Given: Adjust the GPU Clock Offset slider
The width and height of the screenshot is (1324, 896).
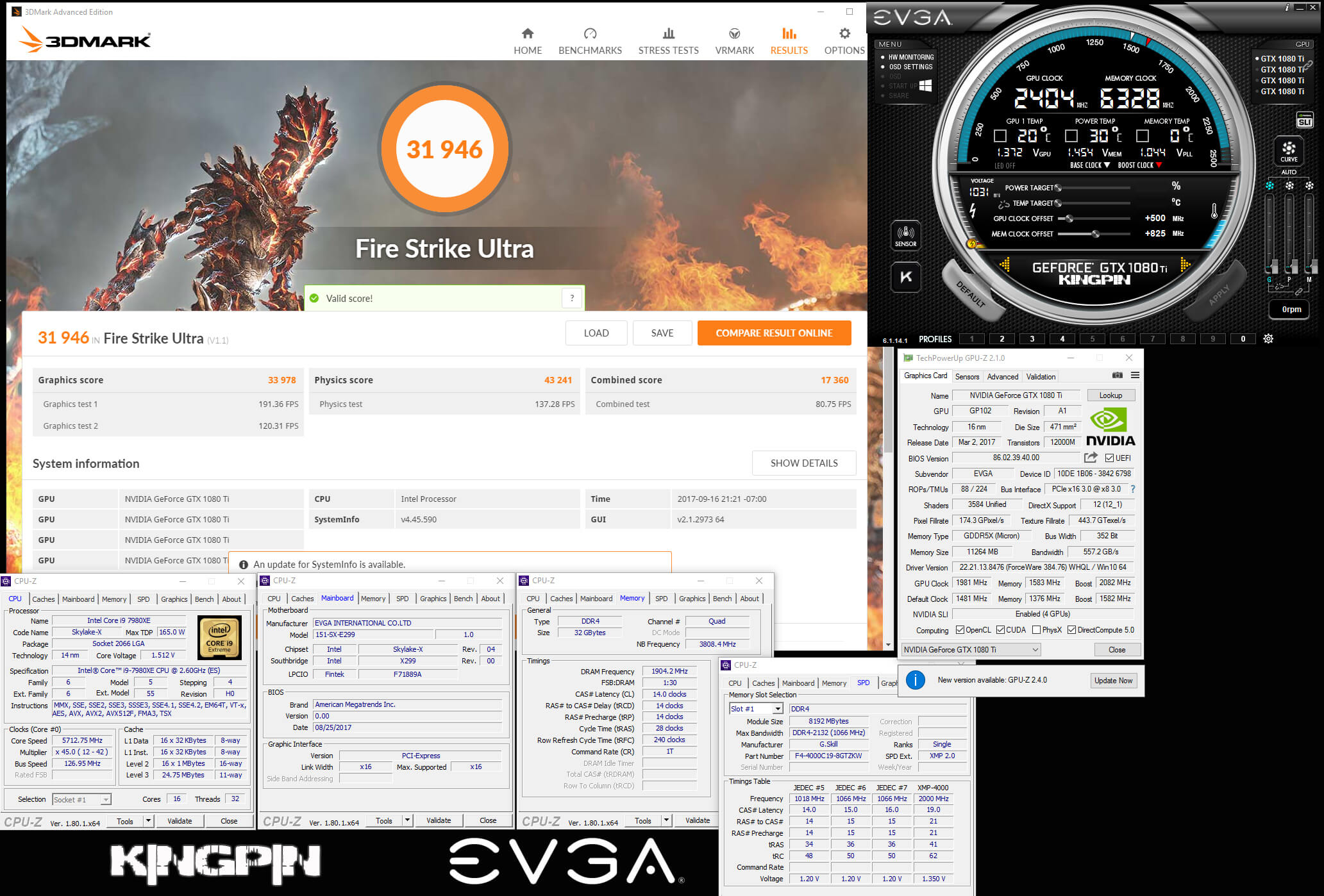Looking at the screenshot, I should click(1069, 219).
